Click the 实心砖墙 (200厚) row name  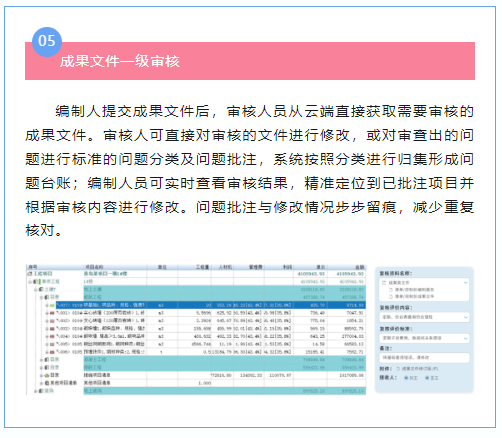coord(114,313)
